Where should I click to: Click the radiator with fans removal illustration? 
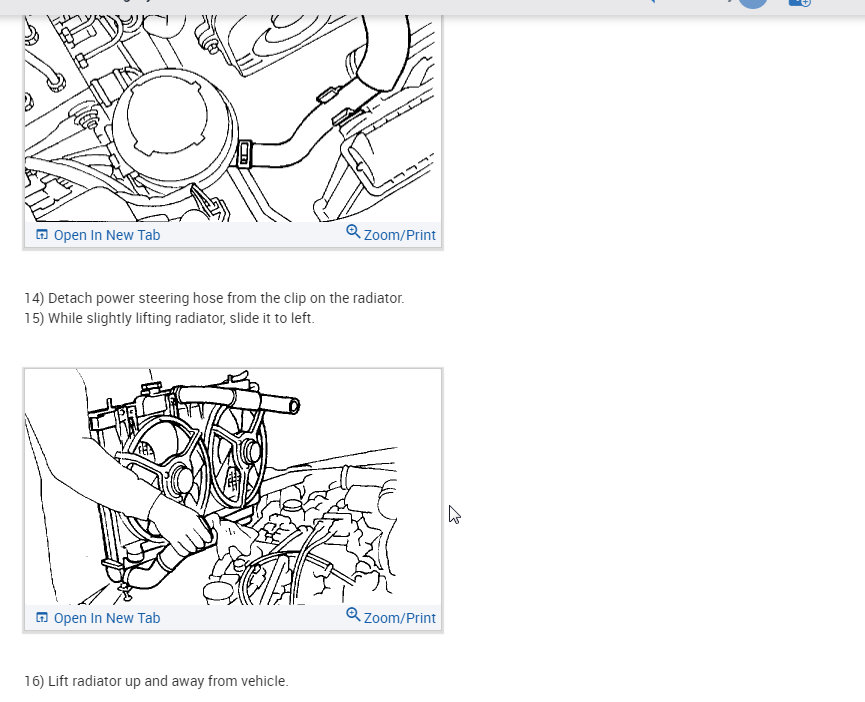[233, 487]
